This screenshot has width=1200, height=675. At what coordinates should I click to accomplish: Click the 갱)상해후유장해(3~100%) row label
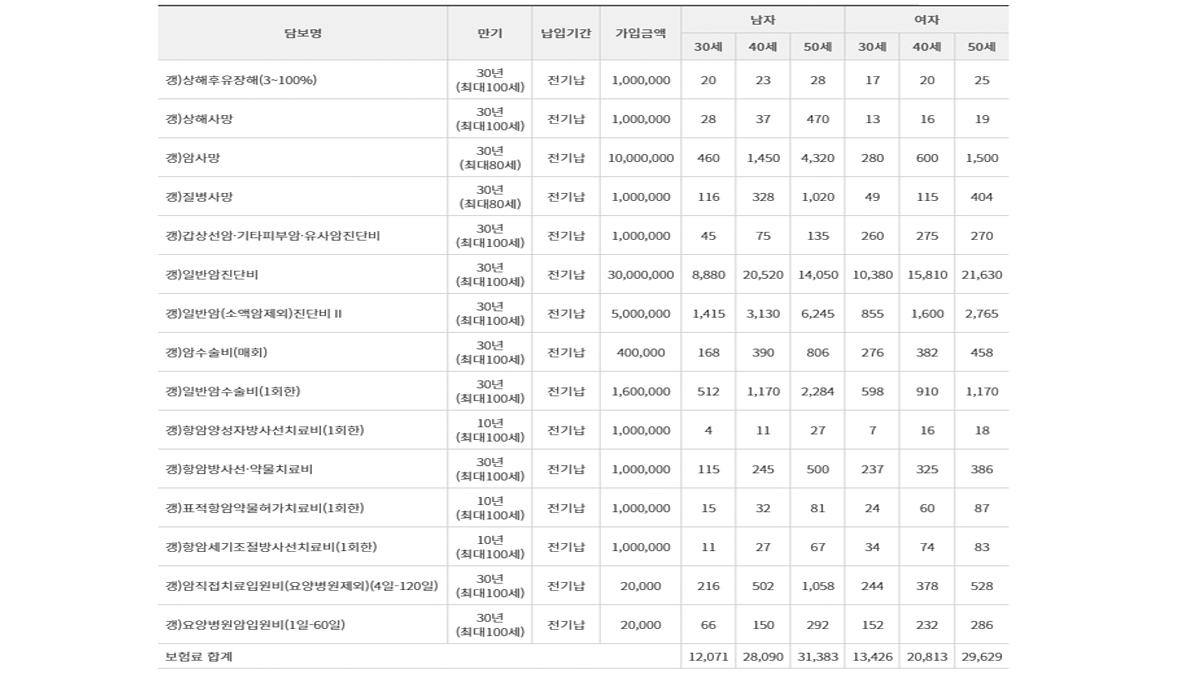(x=241, y=80)
